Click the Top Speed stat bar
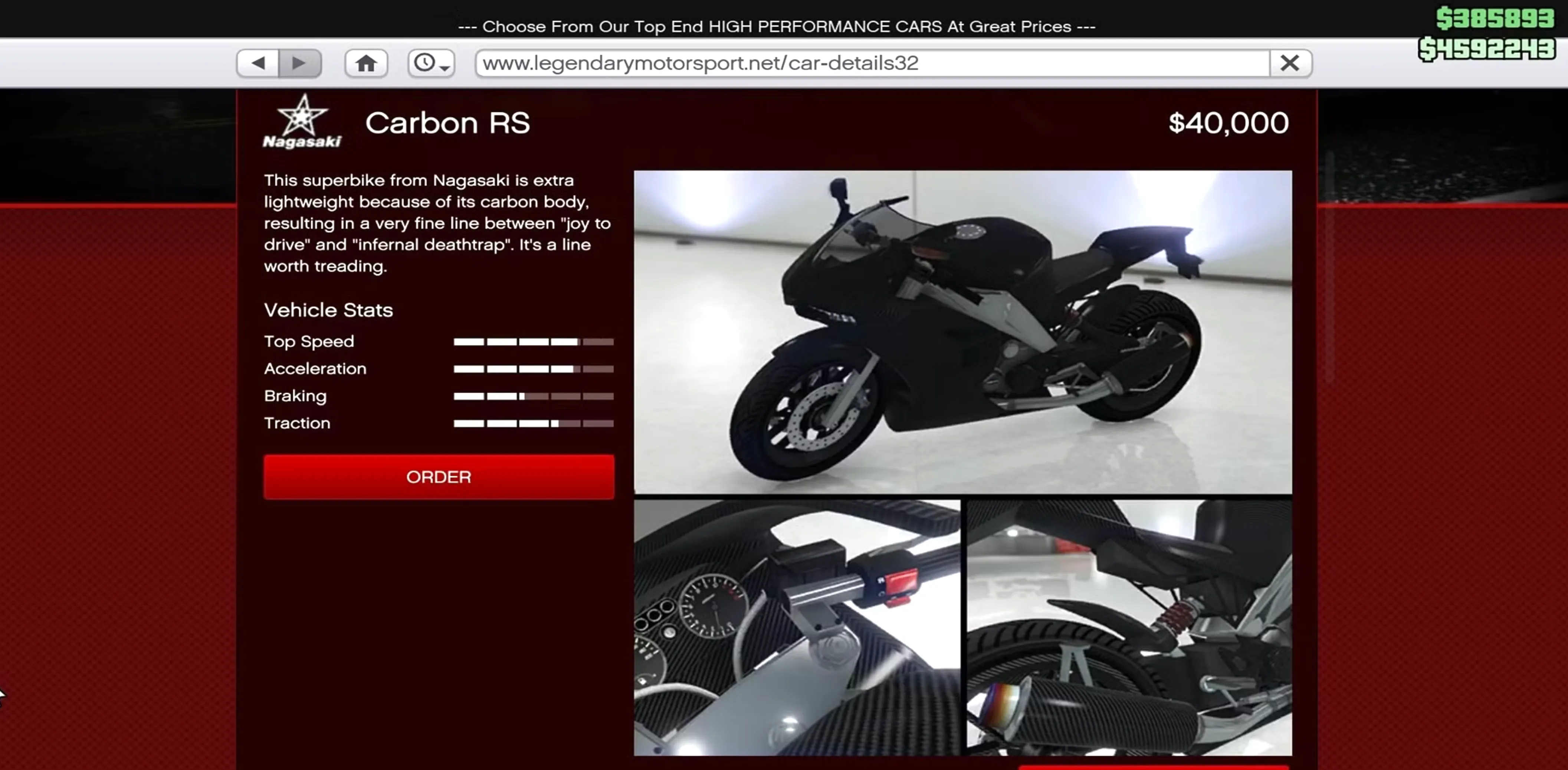 [533, 342]
